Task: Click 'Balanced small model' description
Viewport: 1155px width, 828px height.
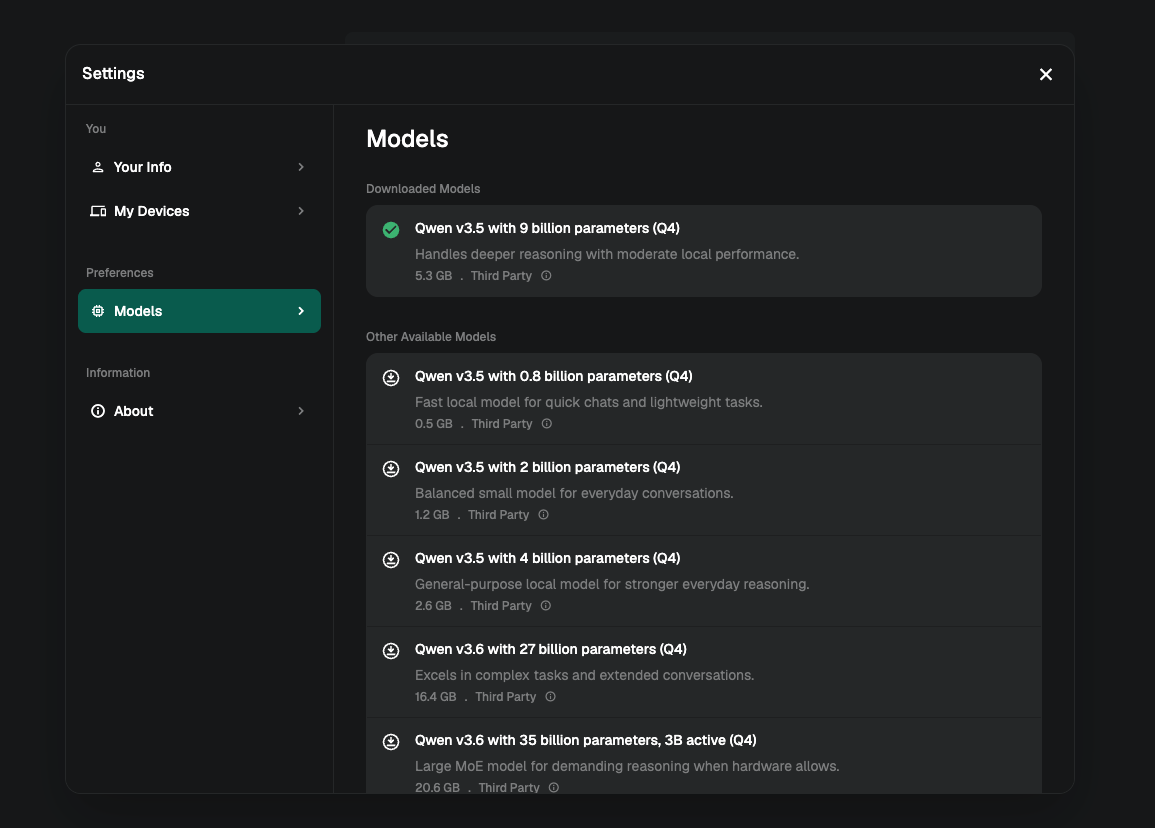Action: [574, 493]
